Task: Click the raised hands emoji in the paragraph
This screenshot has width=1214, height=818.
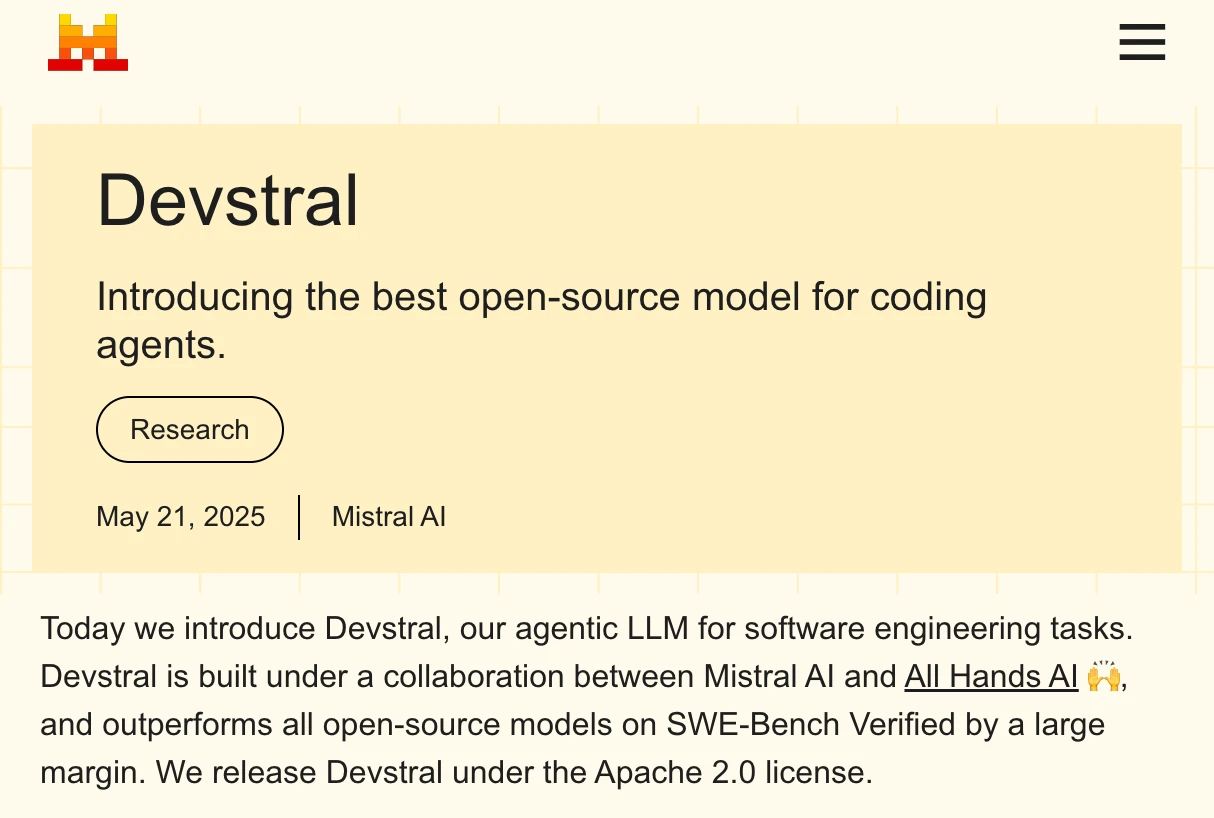Action: coord(1104,676)
